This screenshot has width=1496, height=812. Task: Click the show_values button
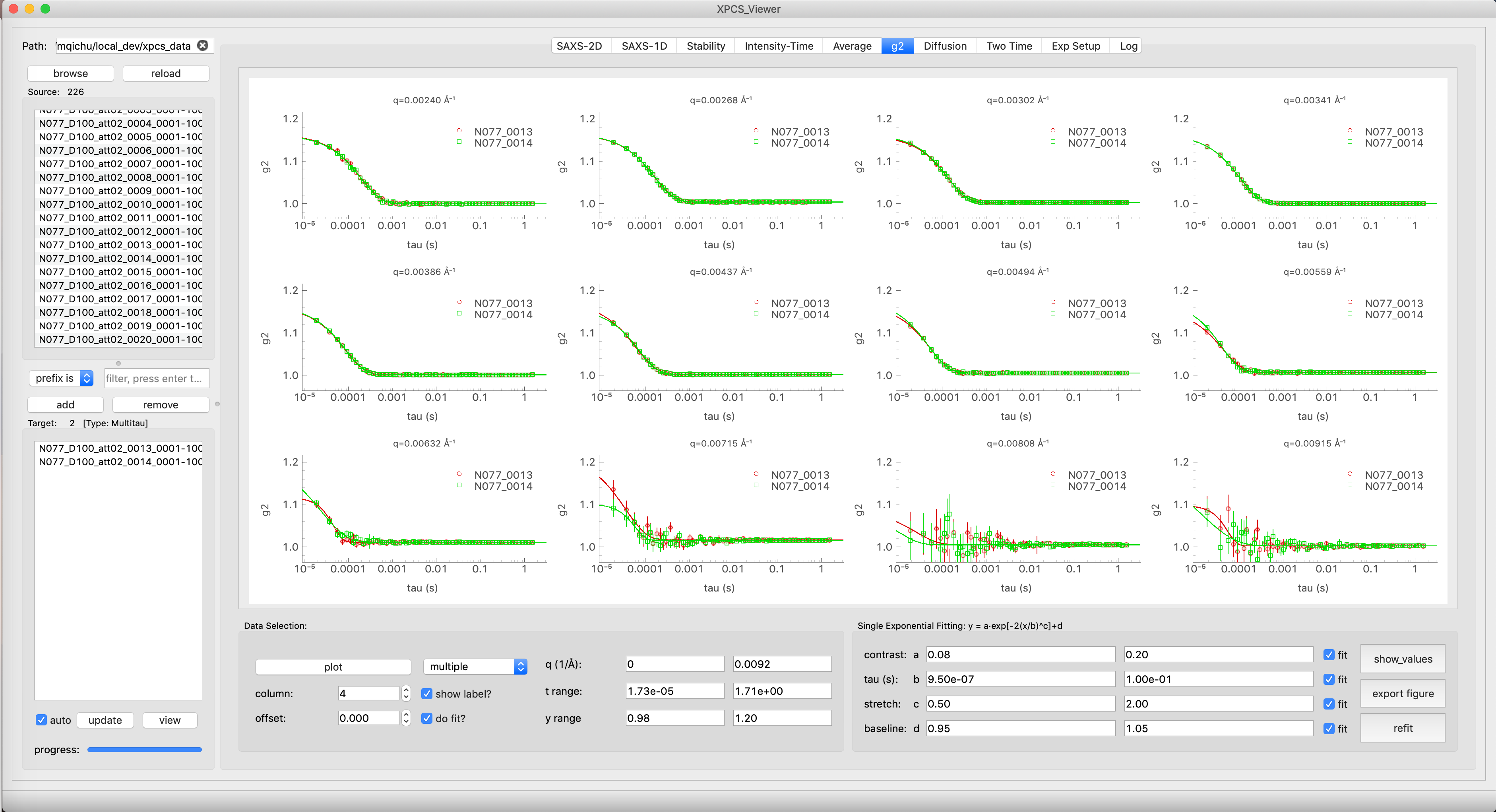tap(1403, 659)
